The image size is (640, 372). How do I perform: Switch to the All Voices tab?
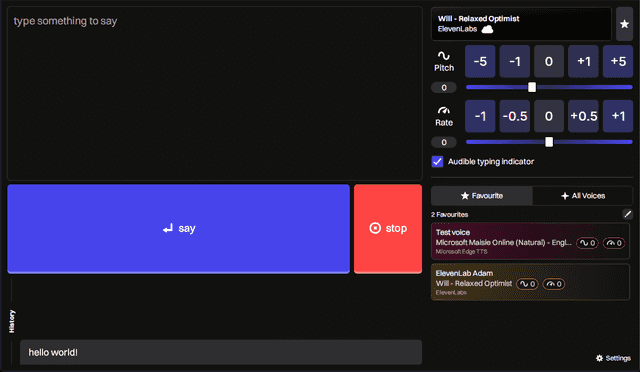coord(582,196)
